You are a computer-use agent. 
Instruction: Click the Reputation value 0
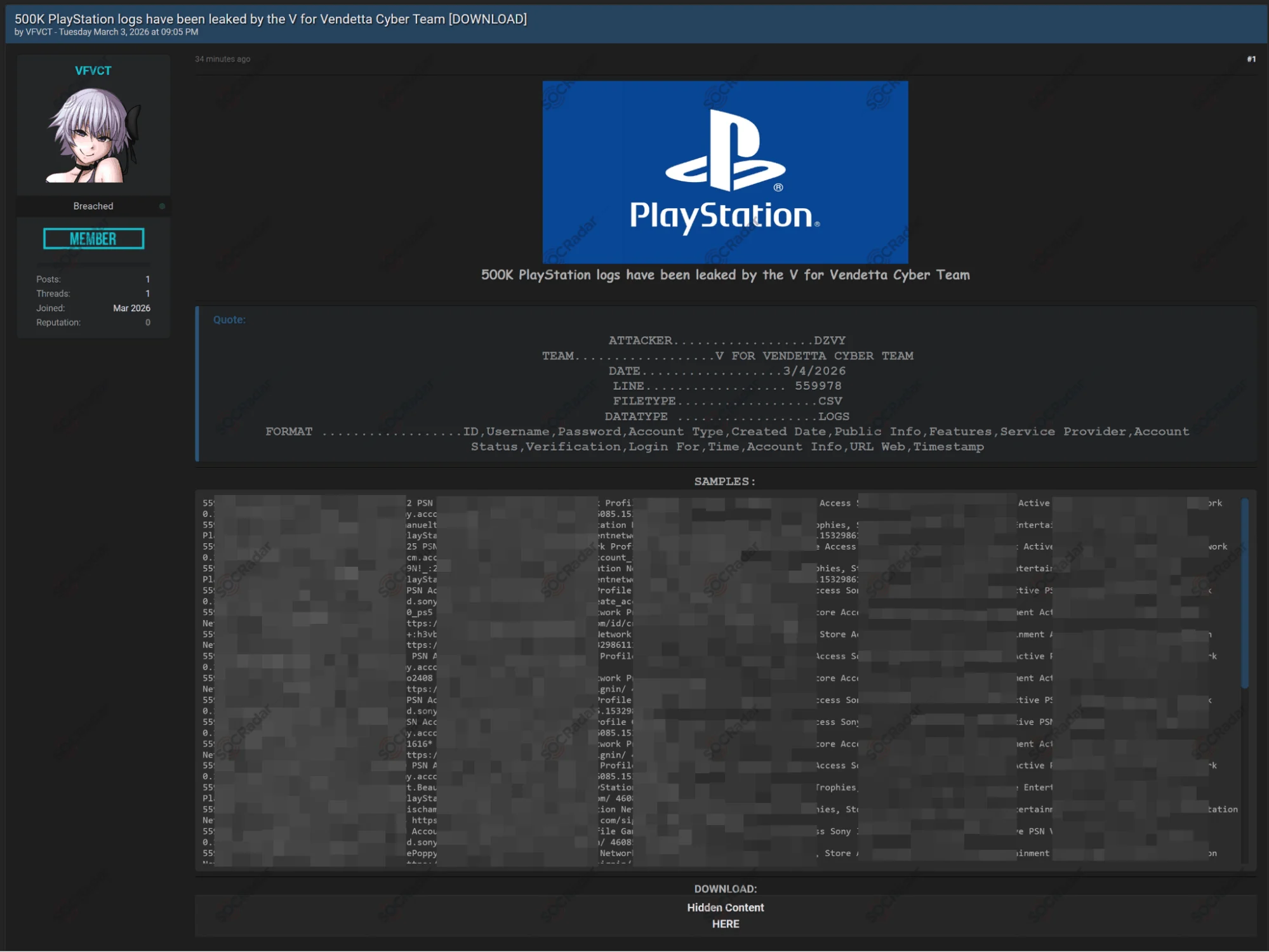click(148, 322)
